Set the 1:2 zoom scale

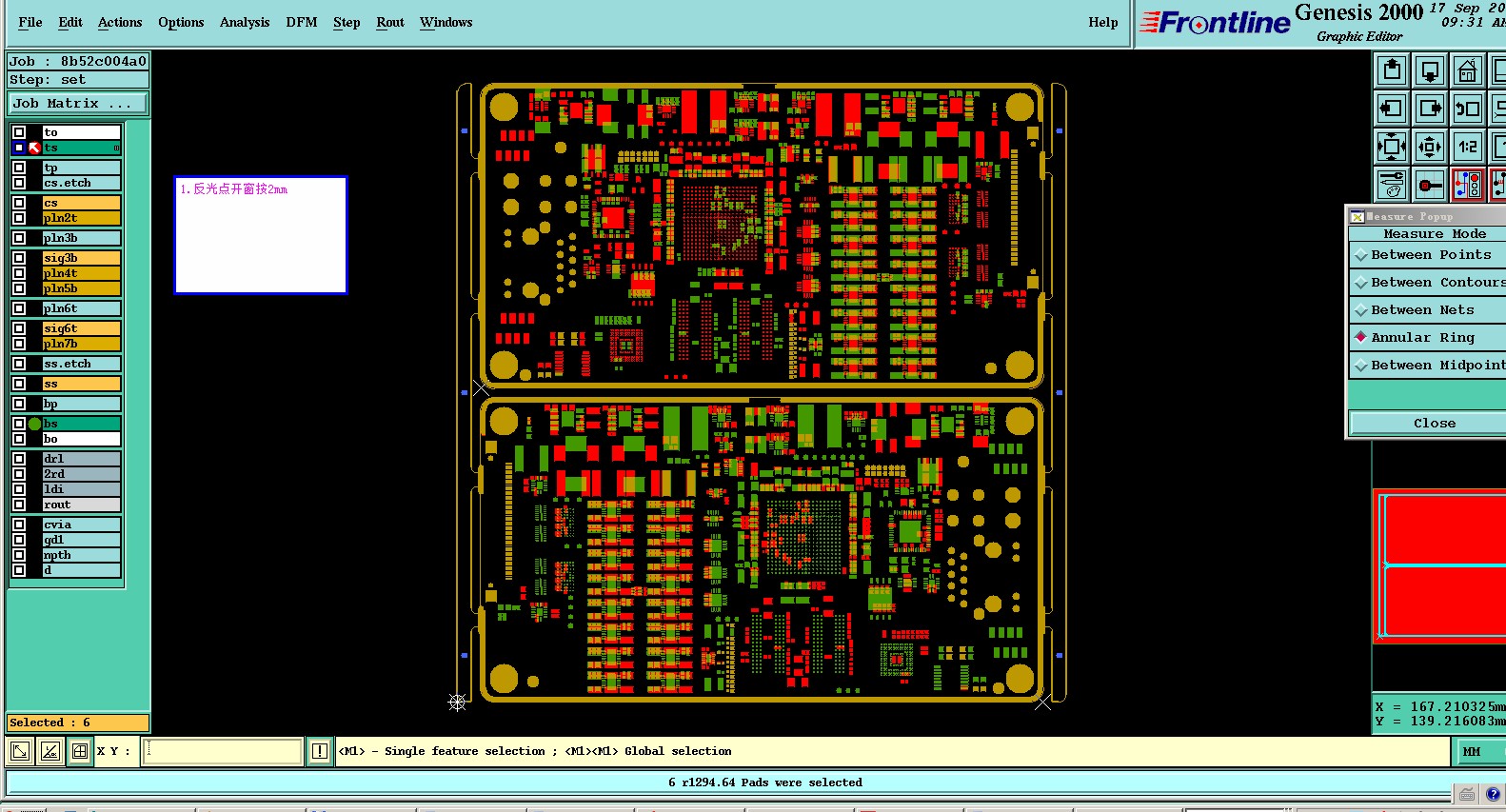click(1468, 147)
